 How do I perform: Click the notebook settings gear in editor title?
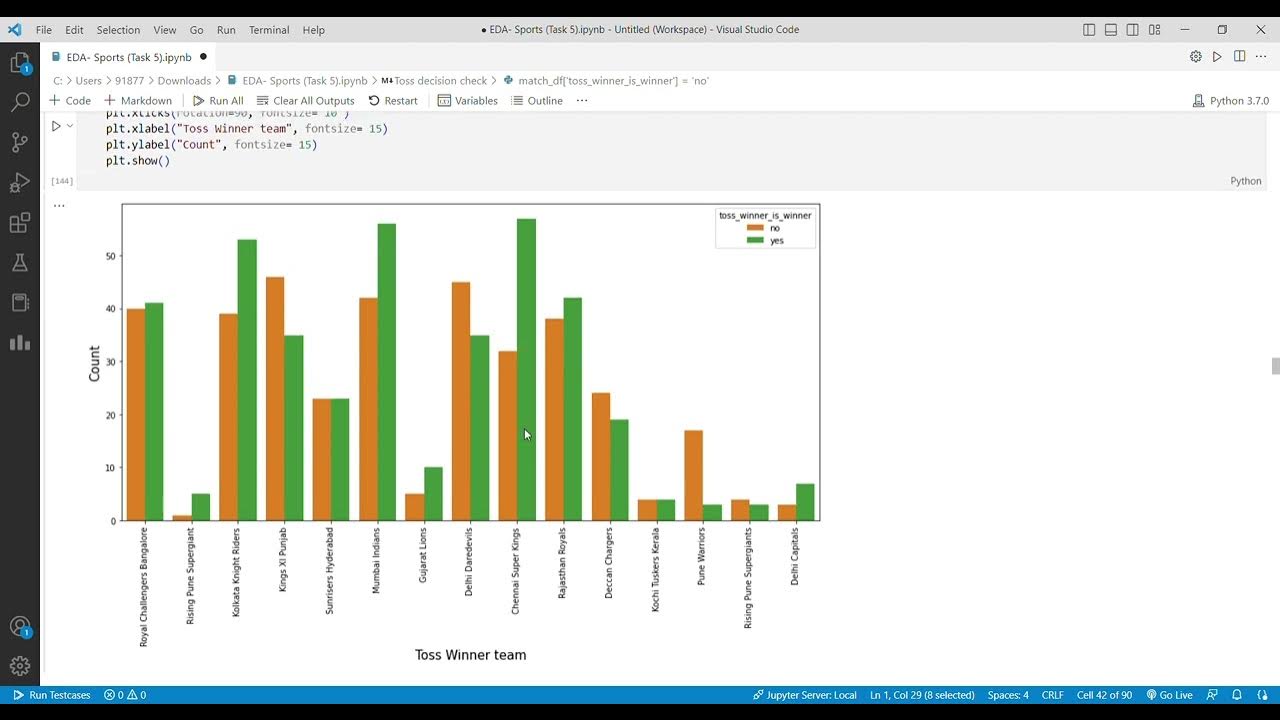tap(1195, 57)
